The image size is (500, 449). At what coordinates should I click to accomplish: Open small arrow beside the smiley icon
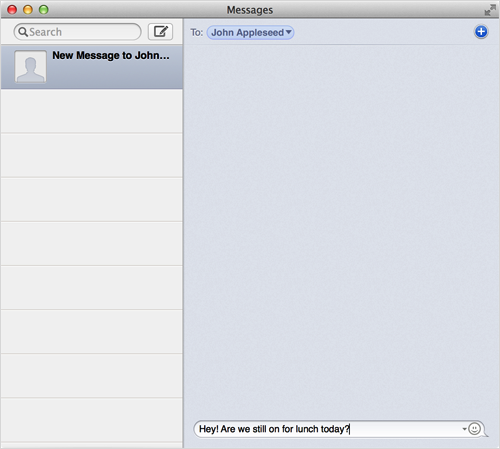[x=464, y=429]
